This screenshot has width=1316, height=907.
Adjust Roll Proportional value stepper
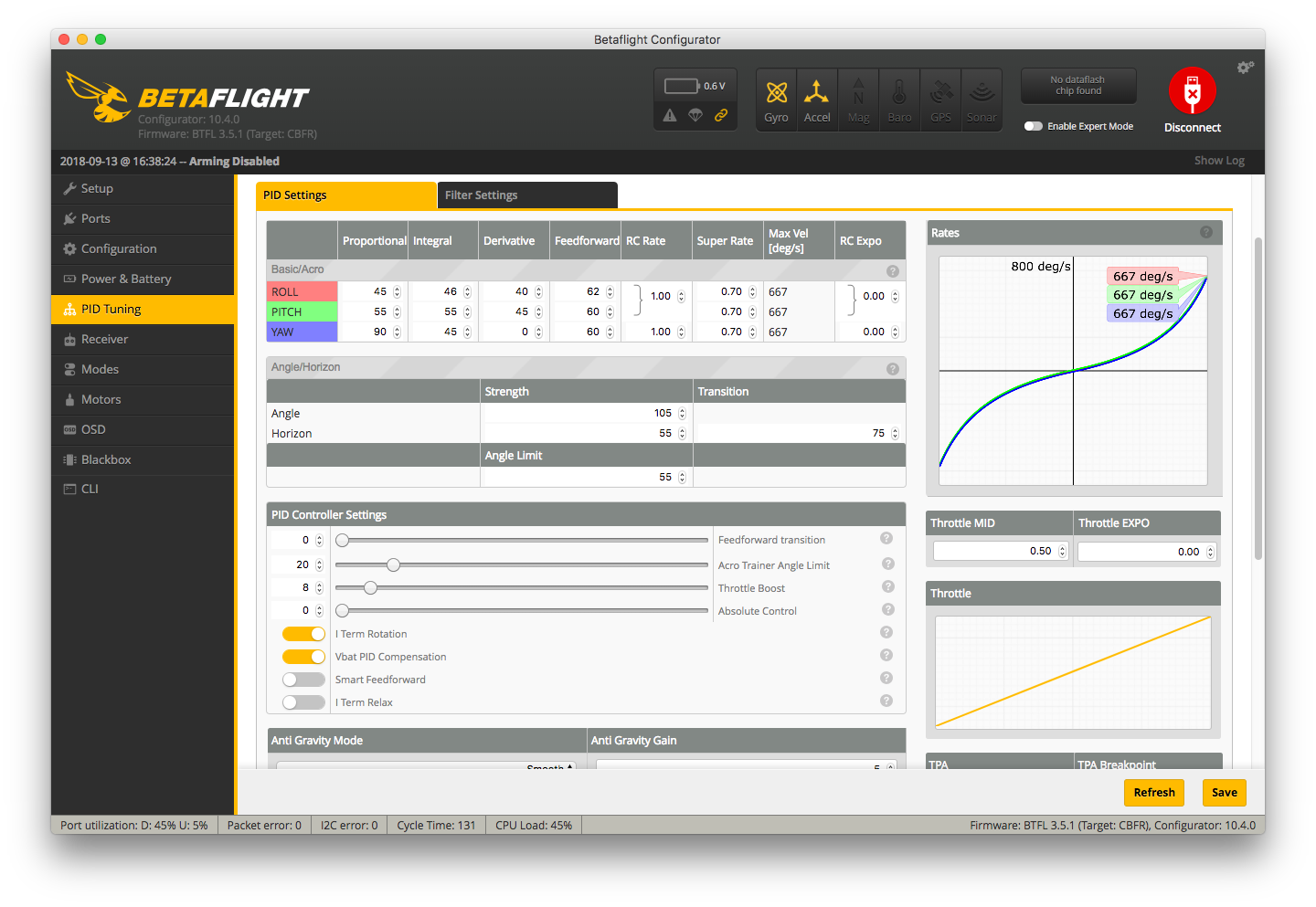397,292
